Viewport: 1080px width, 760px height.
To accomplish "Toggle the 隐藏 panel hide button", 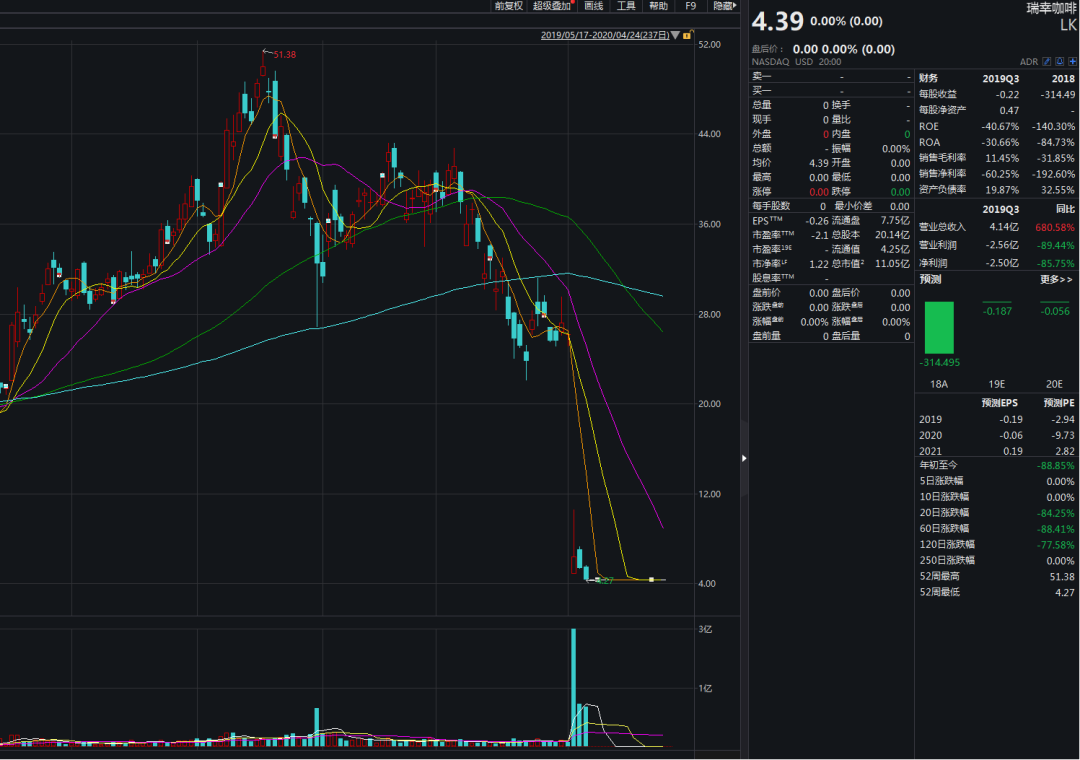I will coord(724,6).
